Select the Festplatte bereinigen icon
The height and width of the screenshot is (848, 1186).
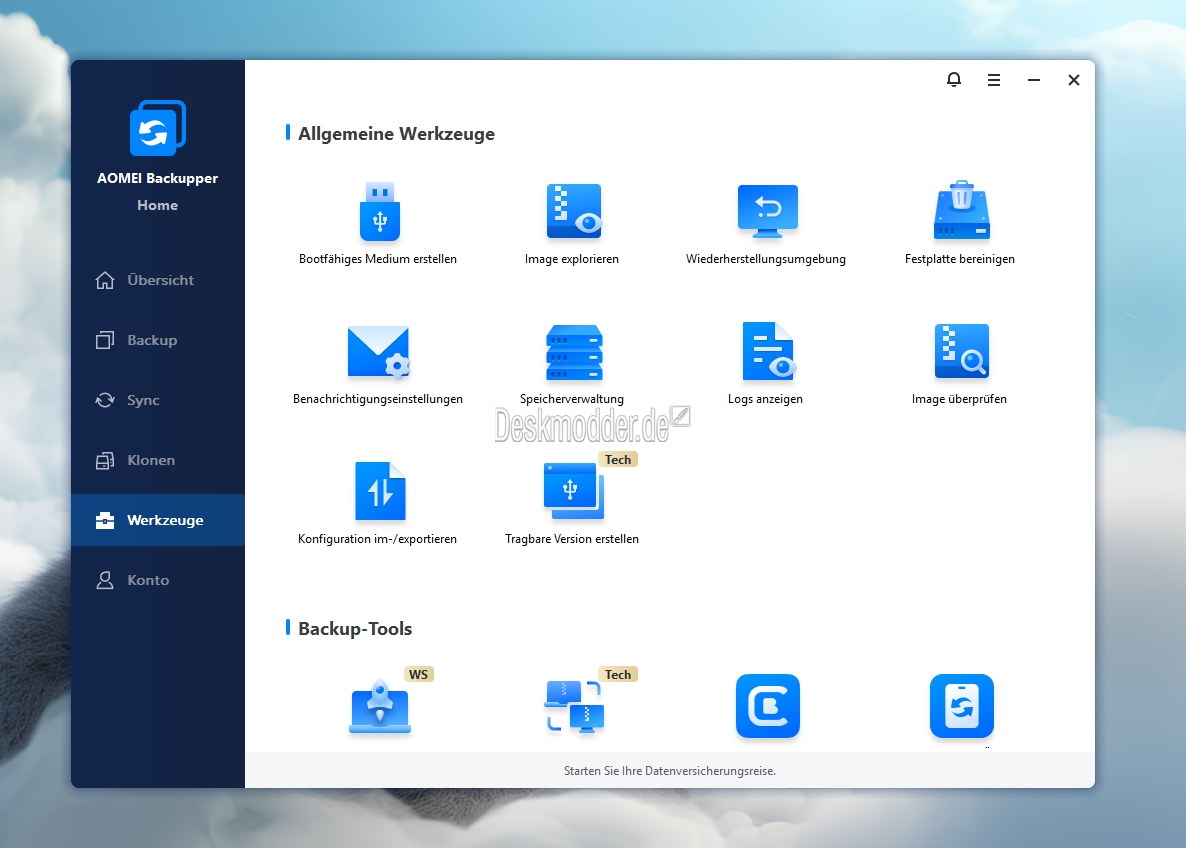[x=961, y=212]
